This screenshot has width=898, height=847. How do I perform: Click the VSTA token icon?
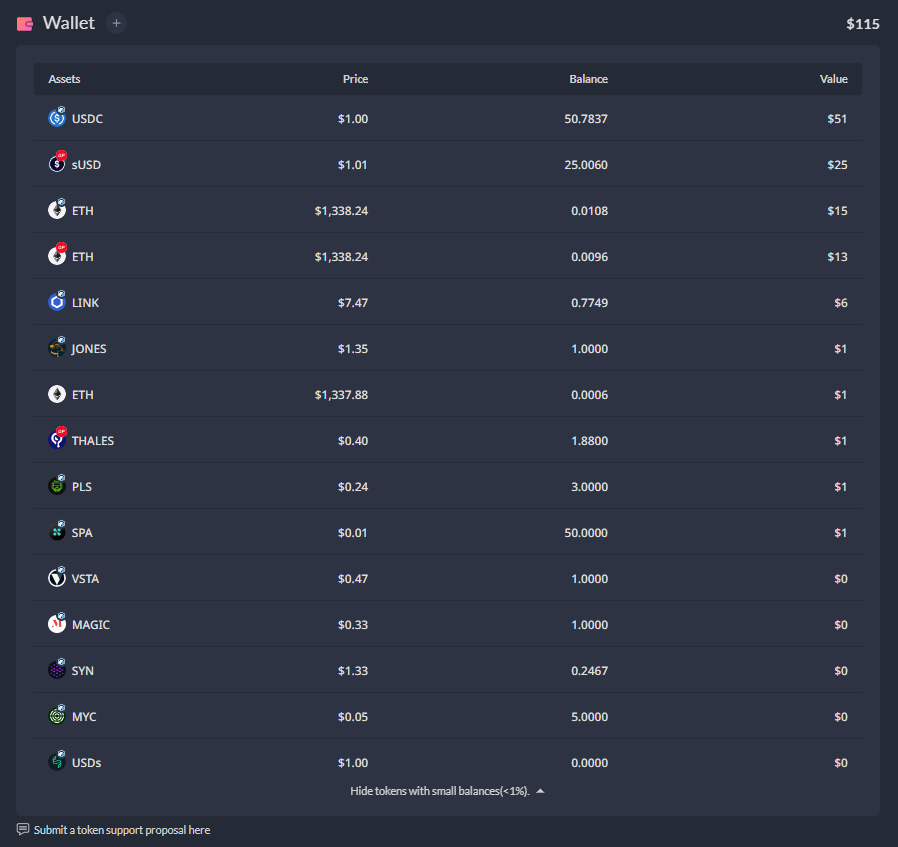pyautogui.click(x=57, y=577)
